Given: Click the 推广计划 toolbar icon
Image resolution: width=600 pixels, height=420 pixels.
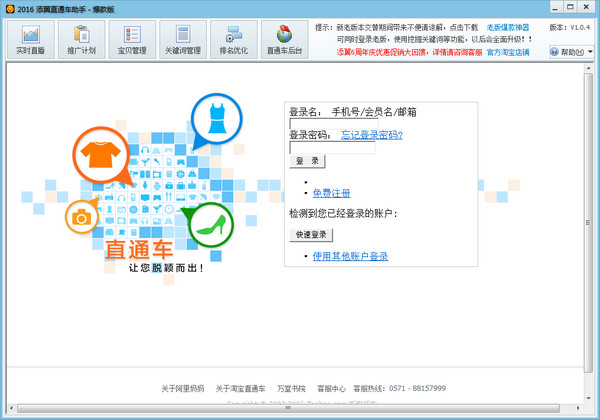Looking at the screenshot, I should 82,40.
